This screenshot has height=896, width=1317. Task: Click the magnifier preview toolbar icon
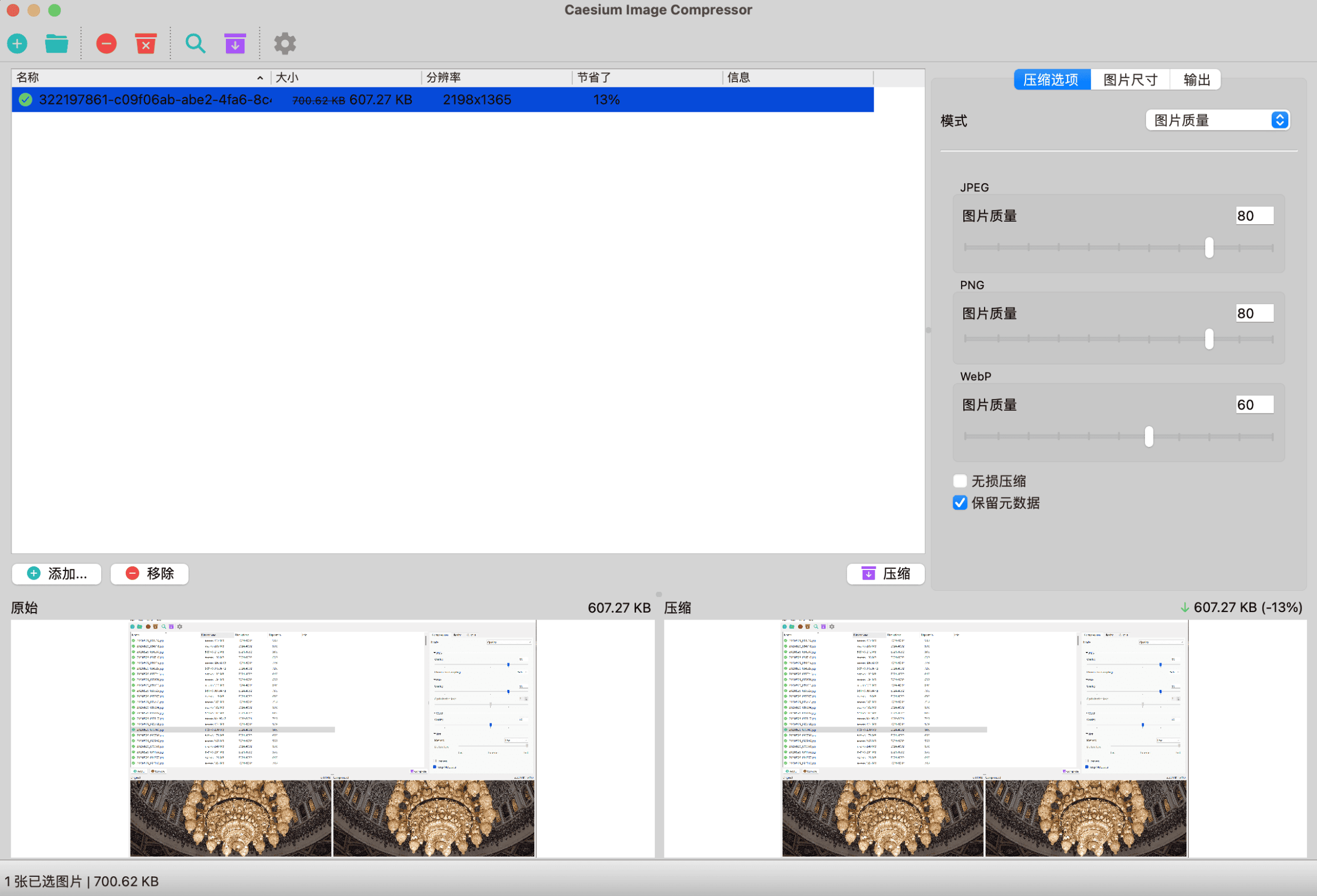196,44
